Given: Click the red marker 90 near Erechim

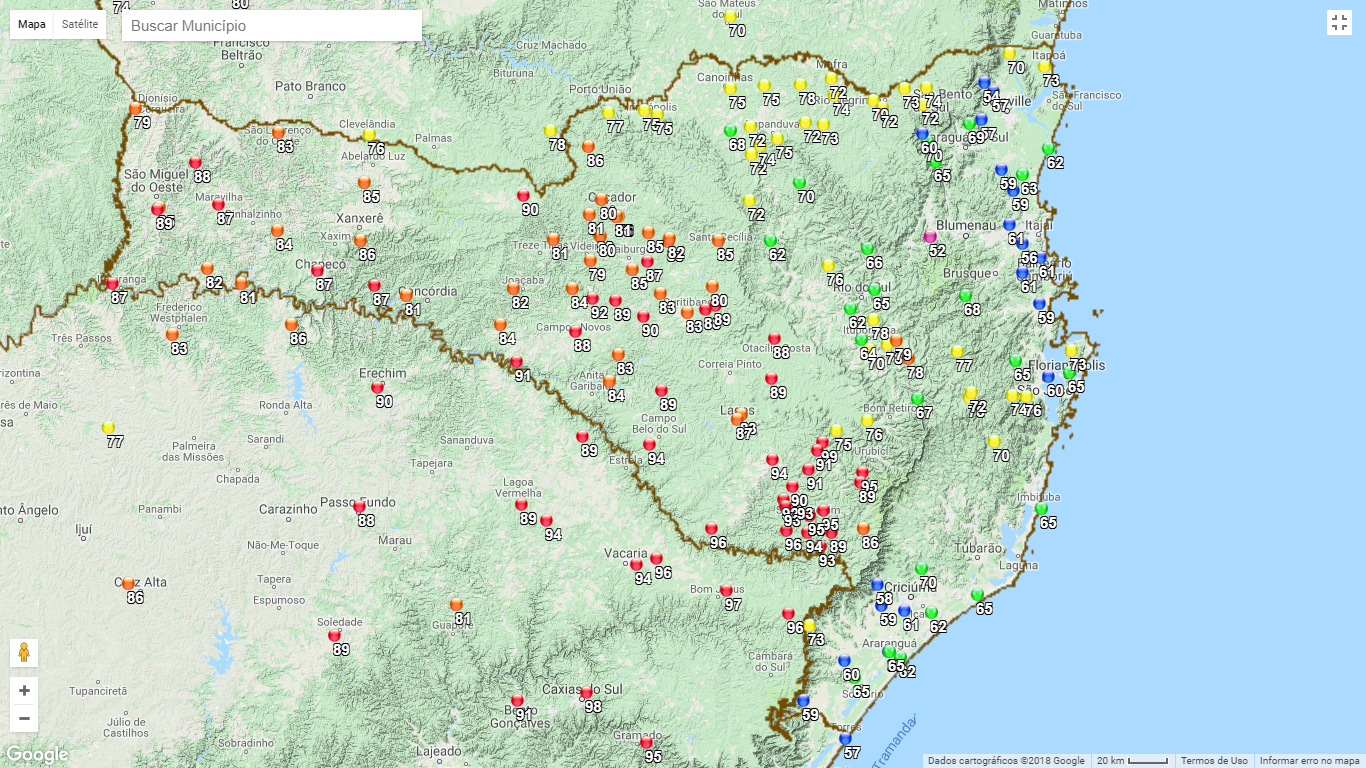Looking at the screenshot, I should tap(377, 387).
